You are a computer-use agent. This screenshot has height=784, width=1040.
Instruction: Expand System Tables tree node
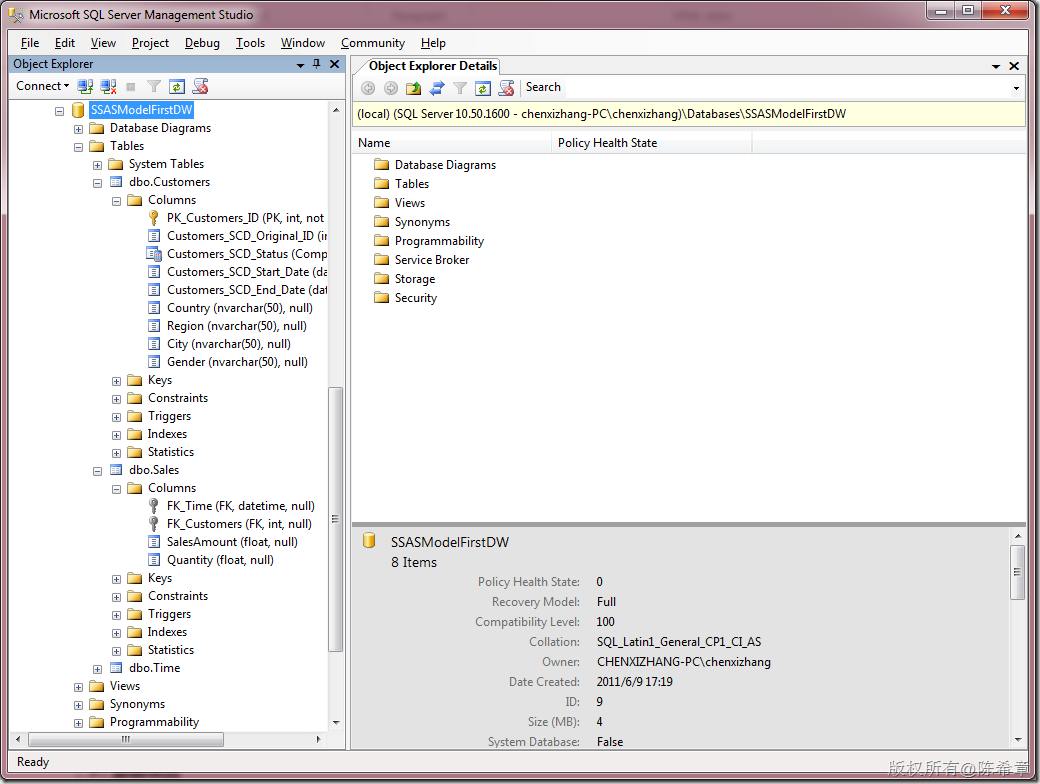point(98,164)
